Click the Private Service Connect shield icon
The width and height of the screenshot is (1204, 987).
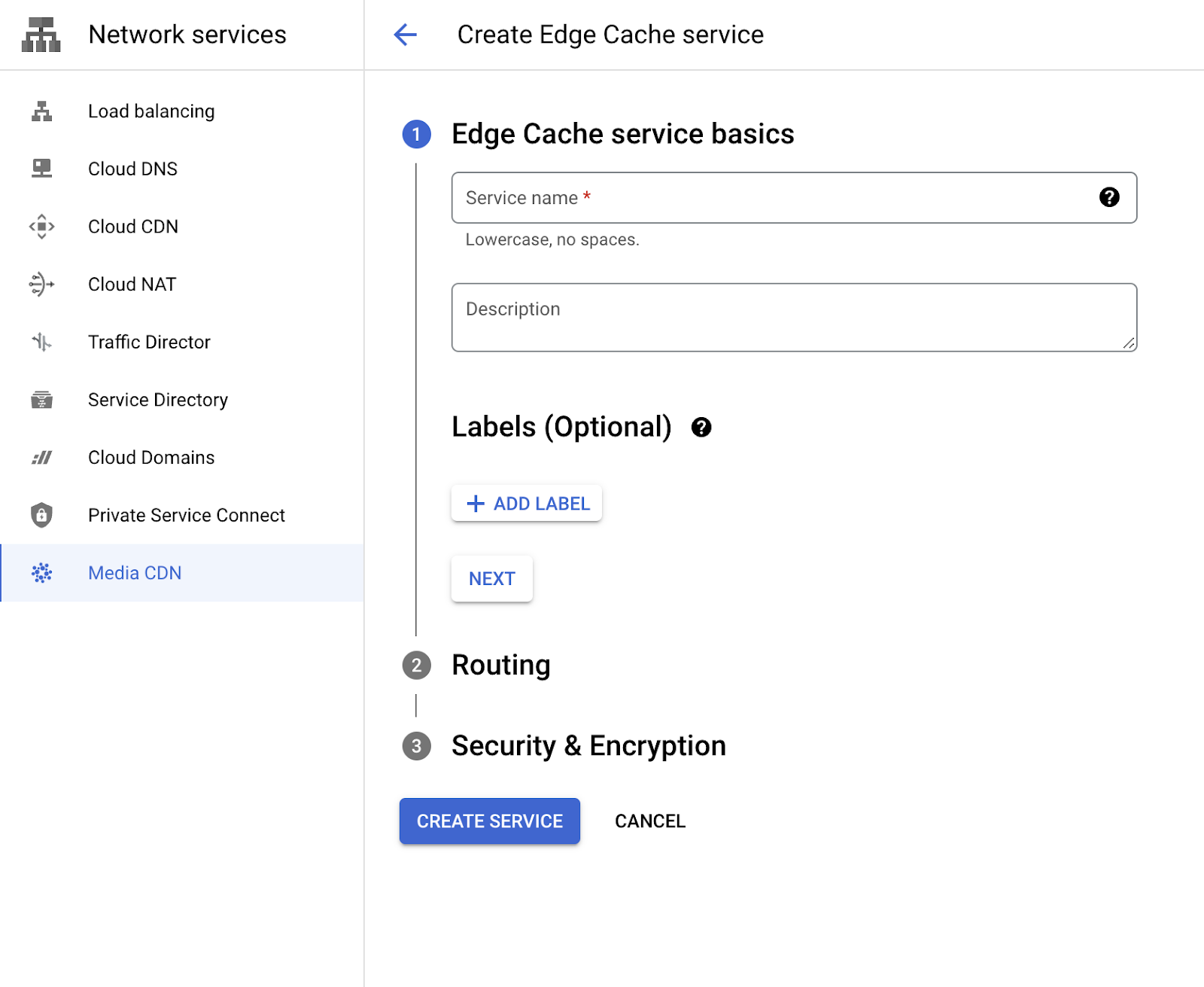42,516
